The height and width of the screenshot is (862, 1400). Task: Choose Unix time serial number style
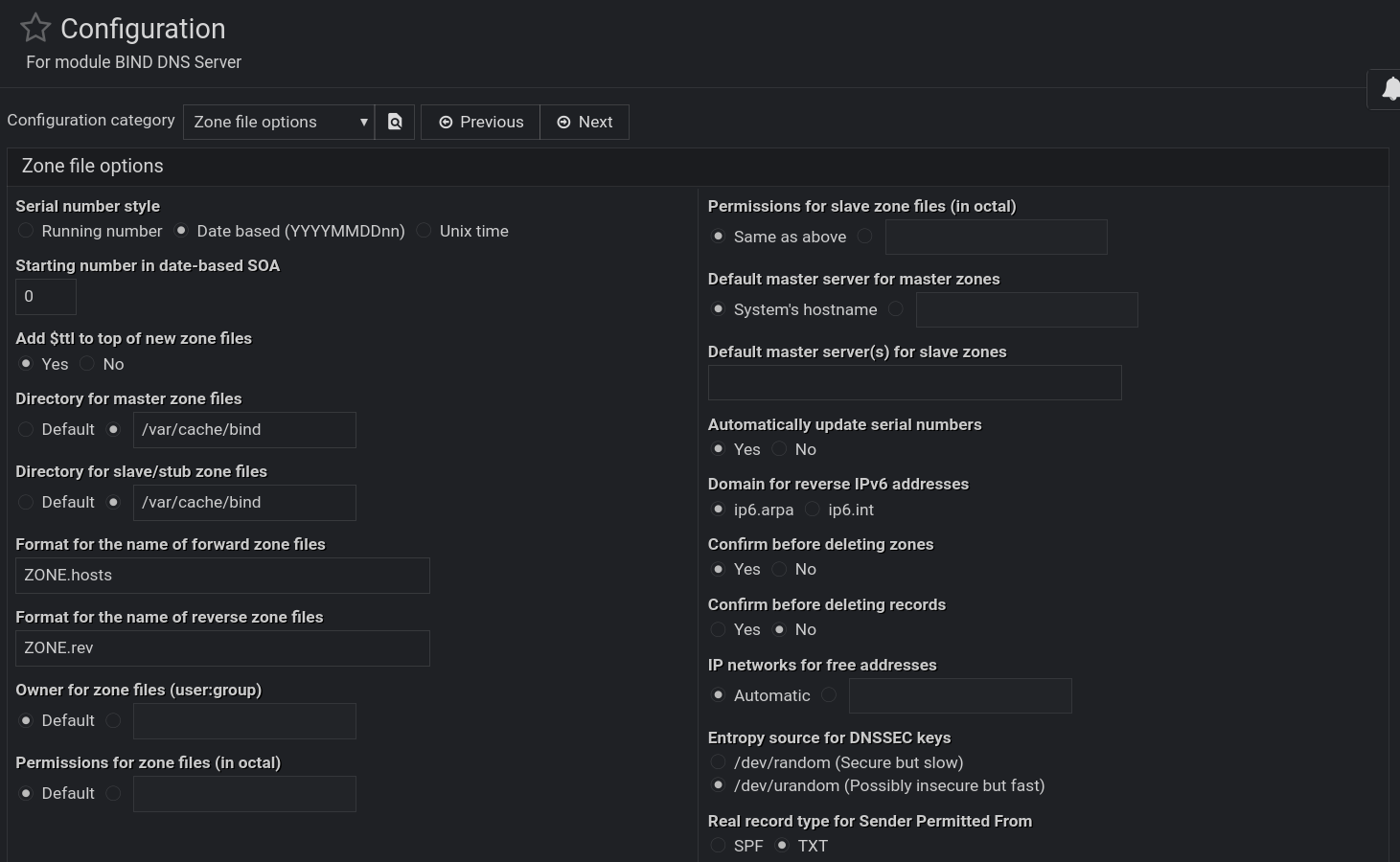pyautogui.click(x=425, y=231)
